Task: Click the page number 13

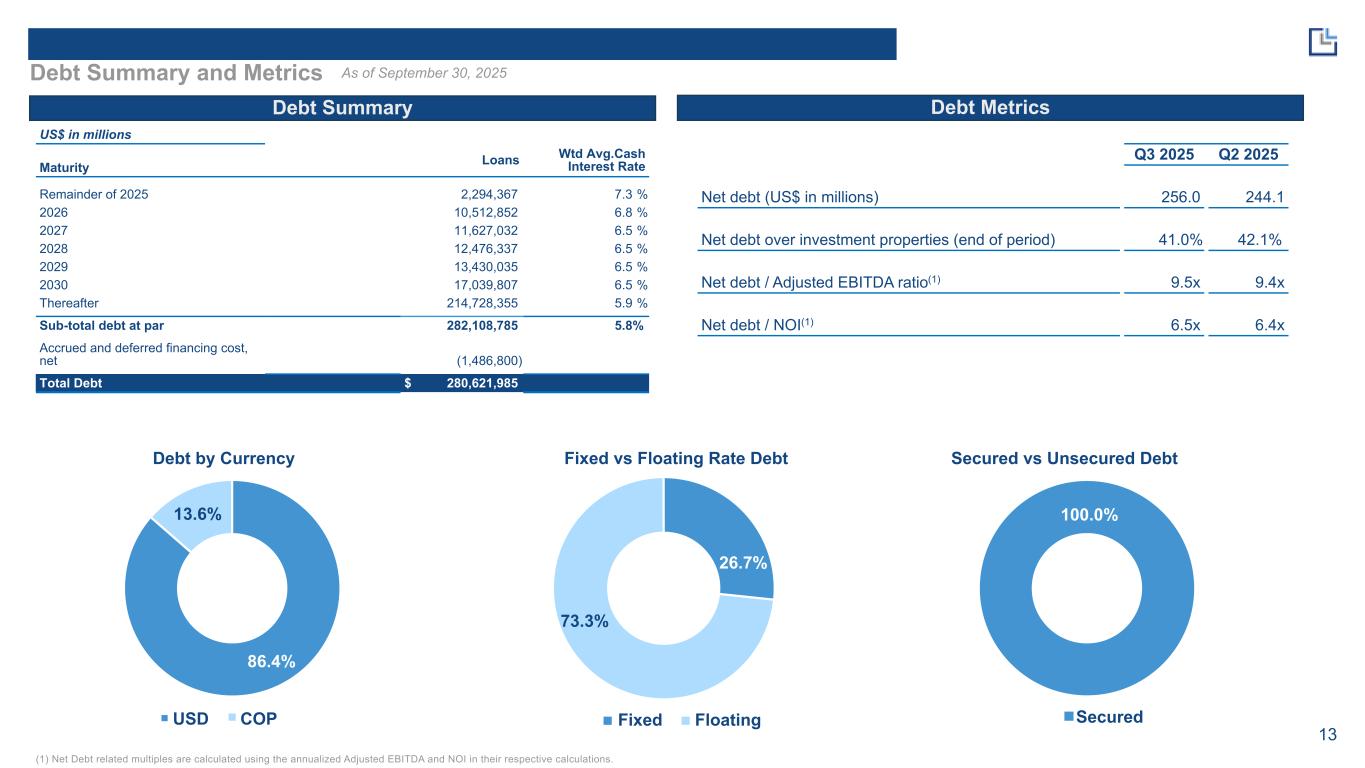Action: [1327, 736]
